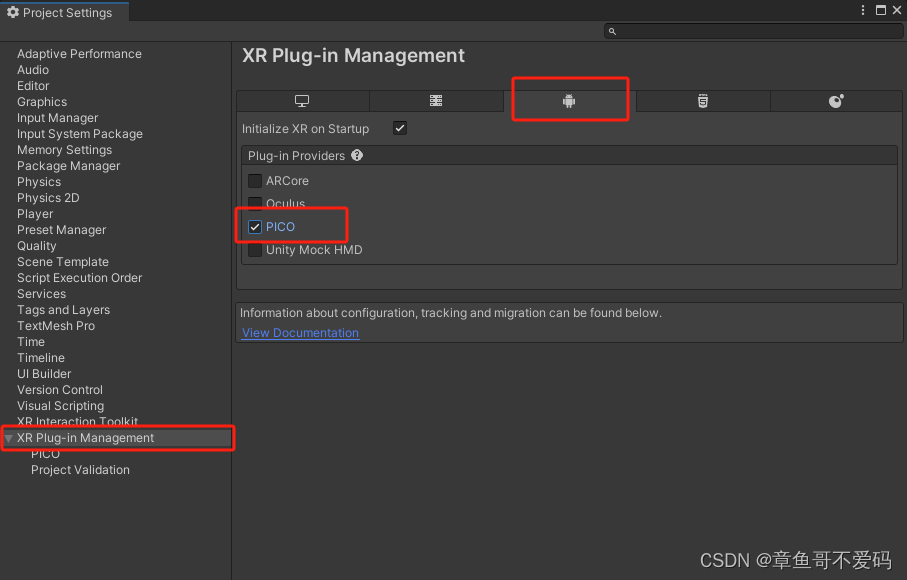Open Input Manager settings
The height and width of the screenshot is (580, 907).
pos(57,117)
